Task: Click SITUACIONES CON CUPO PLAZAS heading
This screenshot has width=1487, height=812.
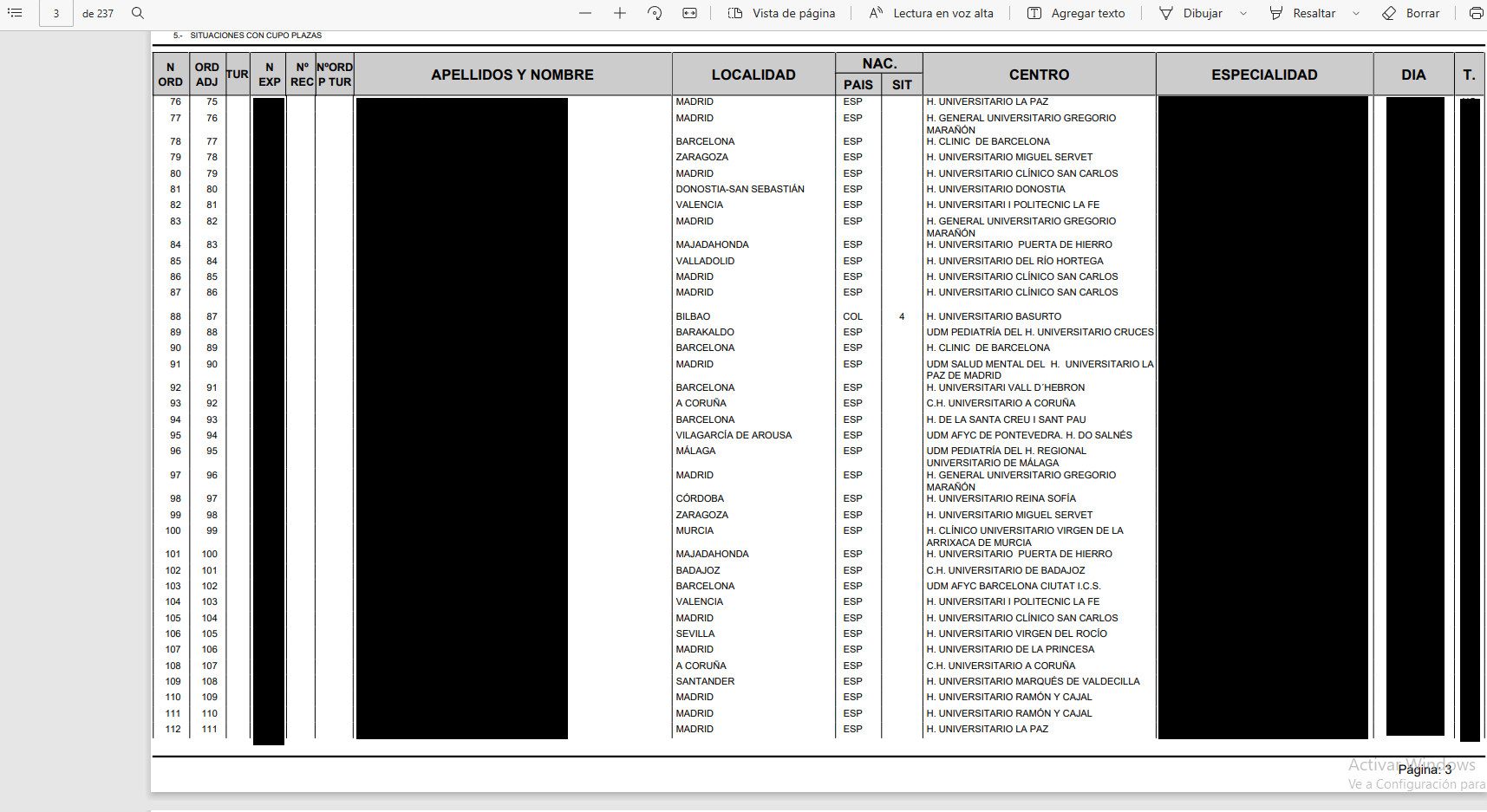Action: click(x=256, y=36)
